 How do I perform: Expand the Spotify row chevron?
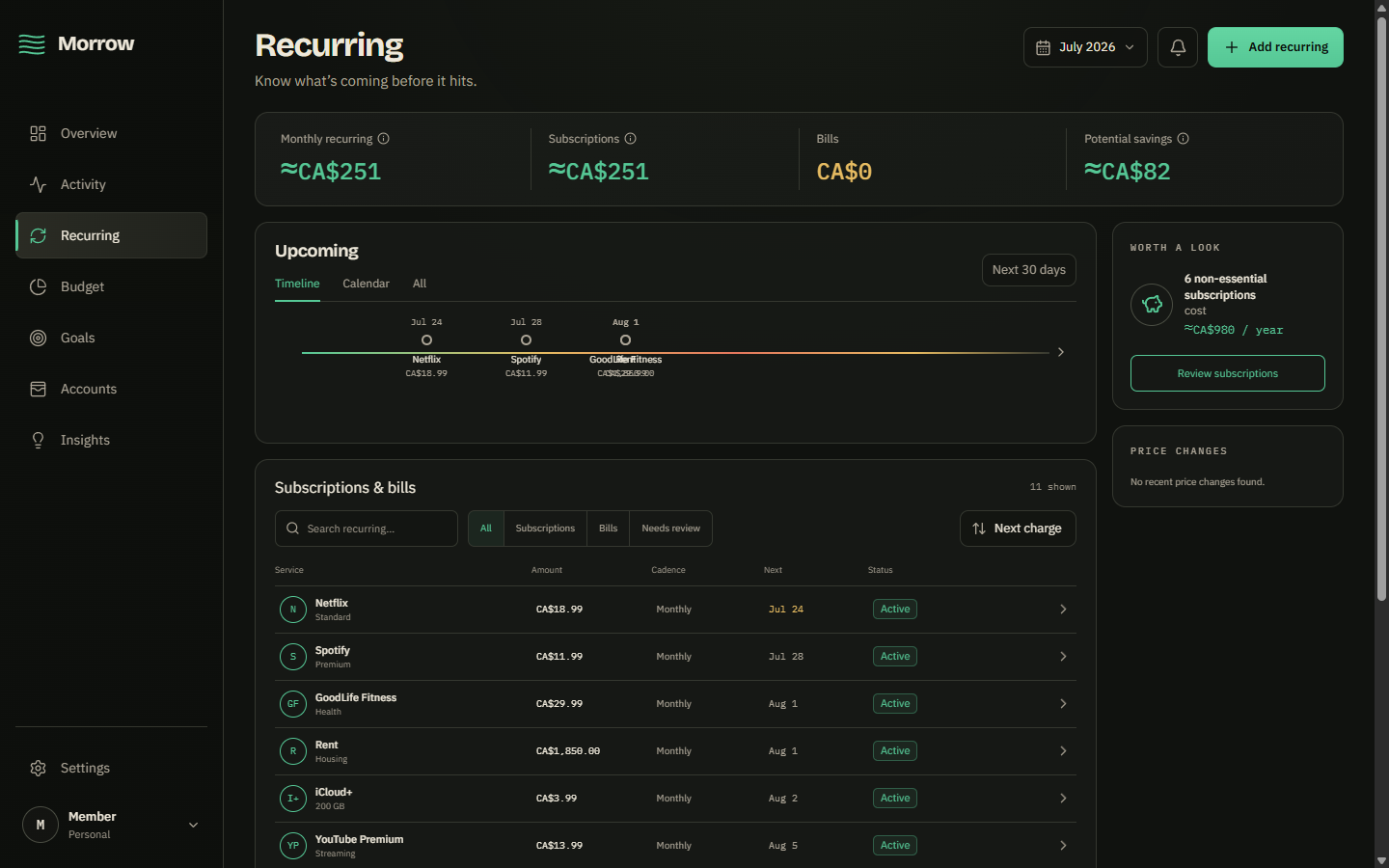[1063, 657]
